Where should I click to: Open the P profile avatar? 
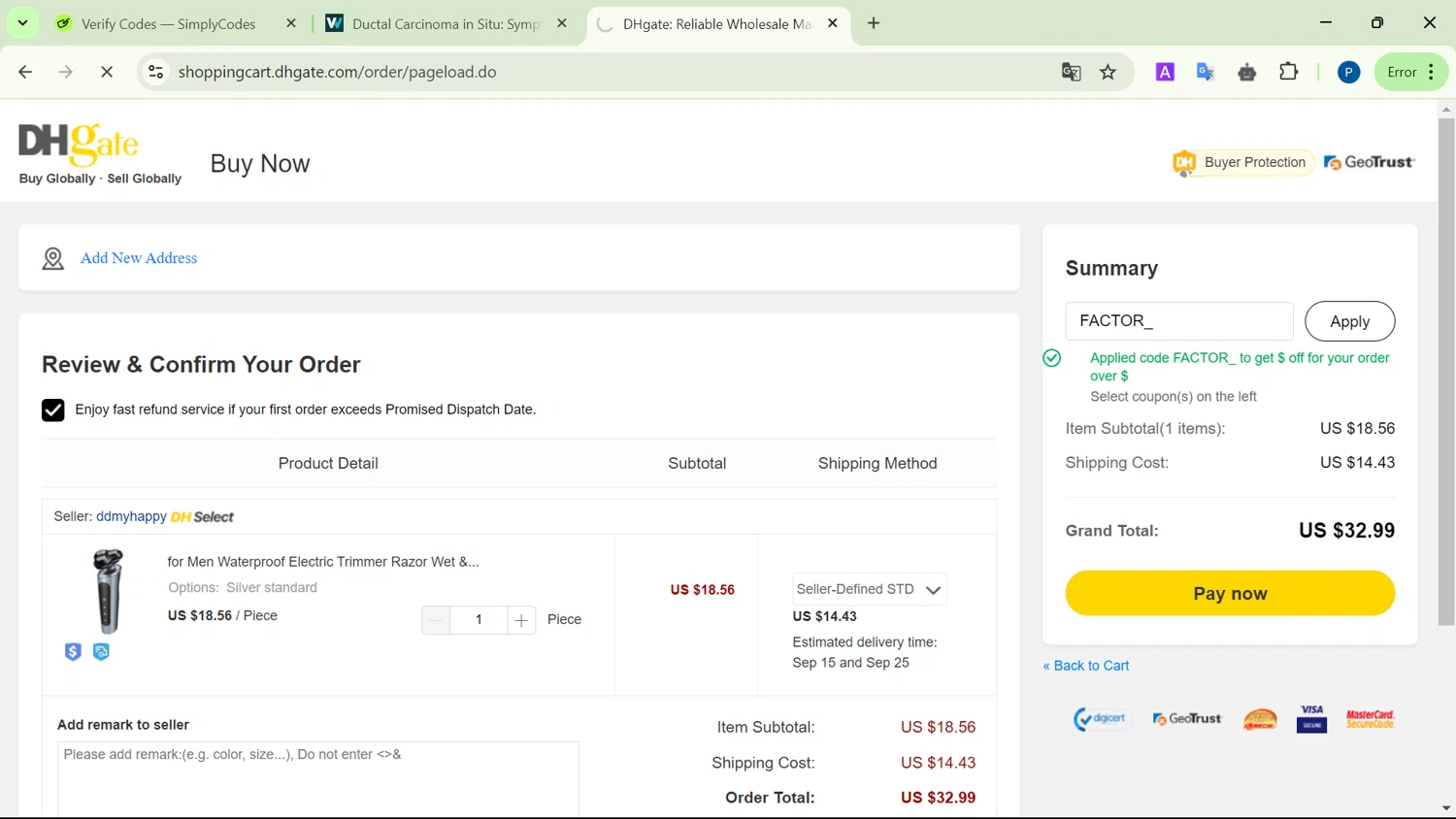coord(1348,72)
